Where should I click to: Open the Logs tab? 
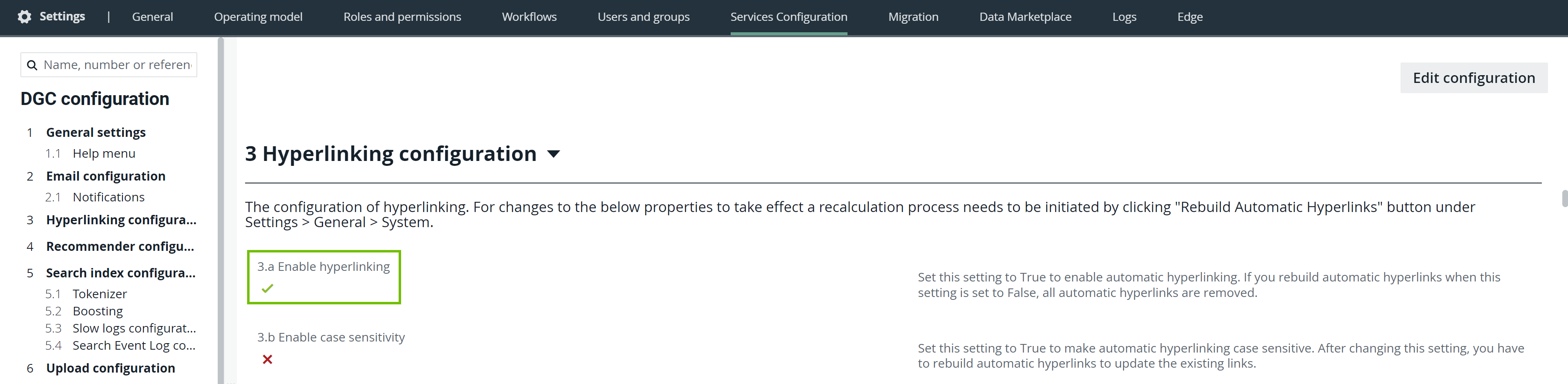1124,17
